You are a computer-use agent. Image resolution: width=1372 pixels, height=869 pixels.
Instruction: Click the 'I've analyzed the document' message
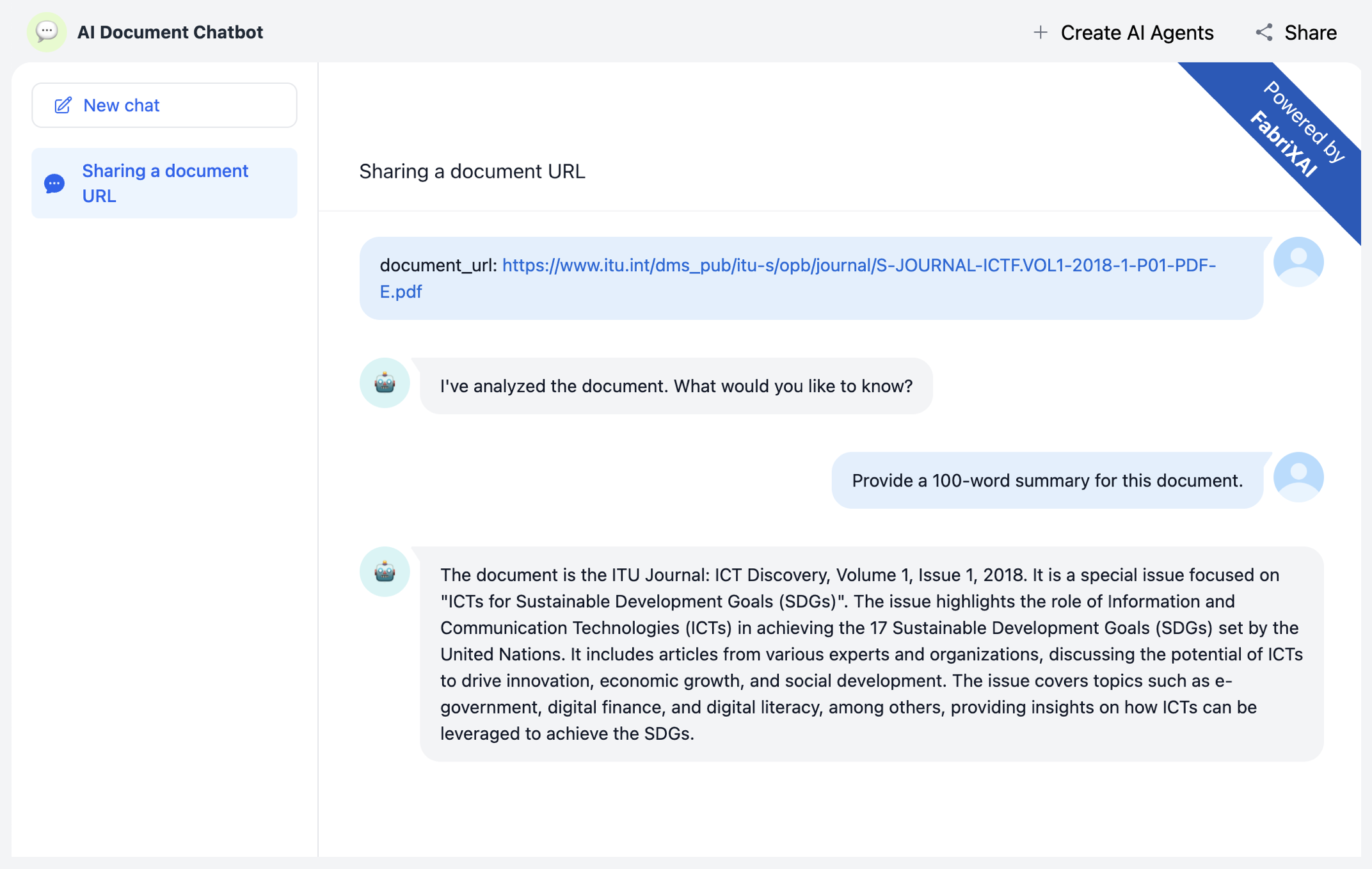[676, 386]
